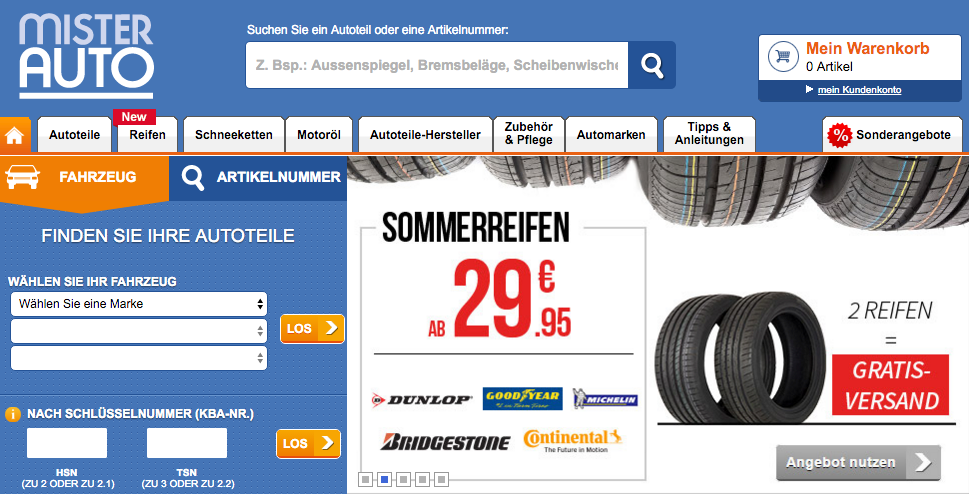Click the Mister Auto logo

click(86, 56)
